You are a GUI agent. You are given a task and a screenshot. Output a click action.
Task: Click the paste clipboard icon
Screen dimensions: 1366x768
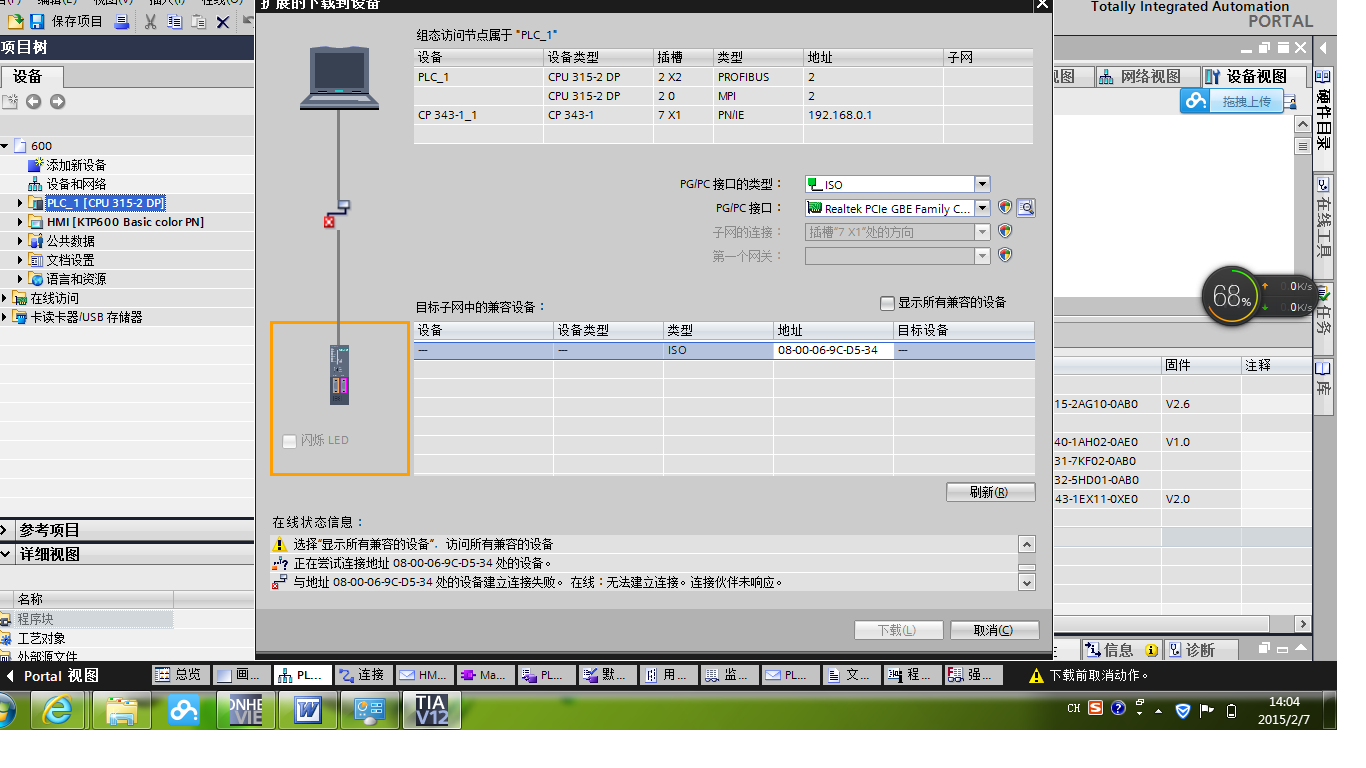(x=198, y=21)
